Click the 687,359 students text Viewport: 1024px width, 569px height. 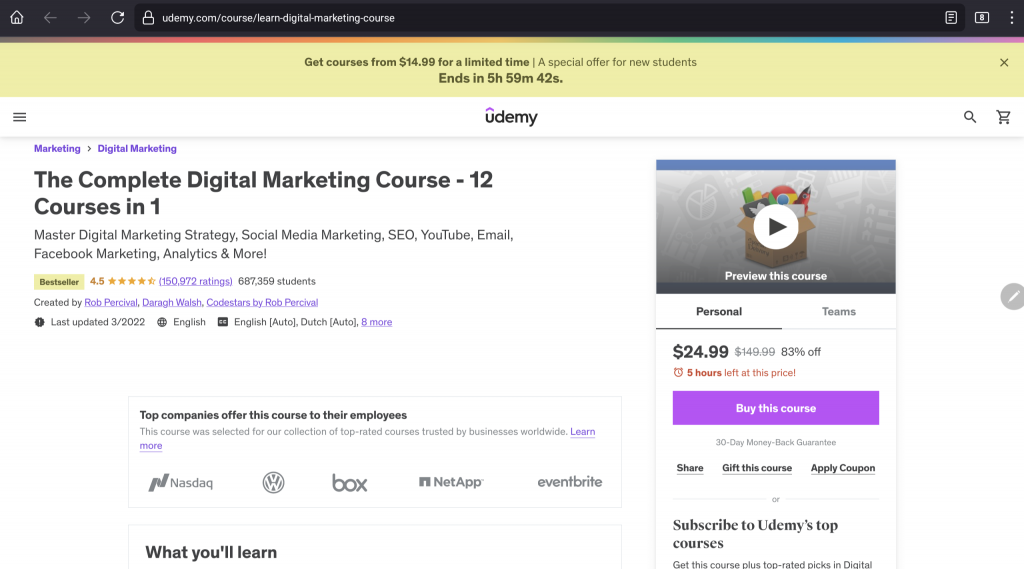(277, 281)
